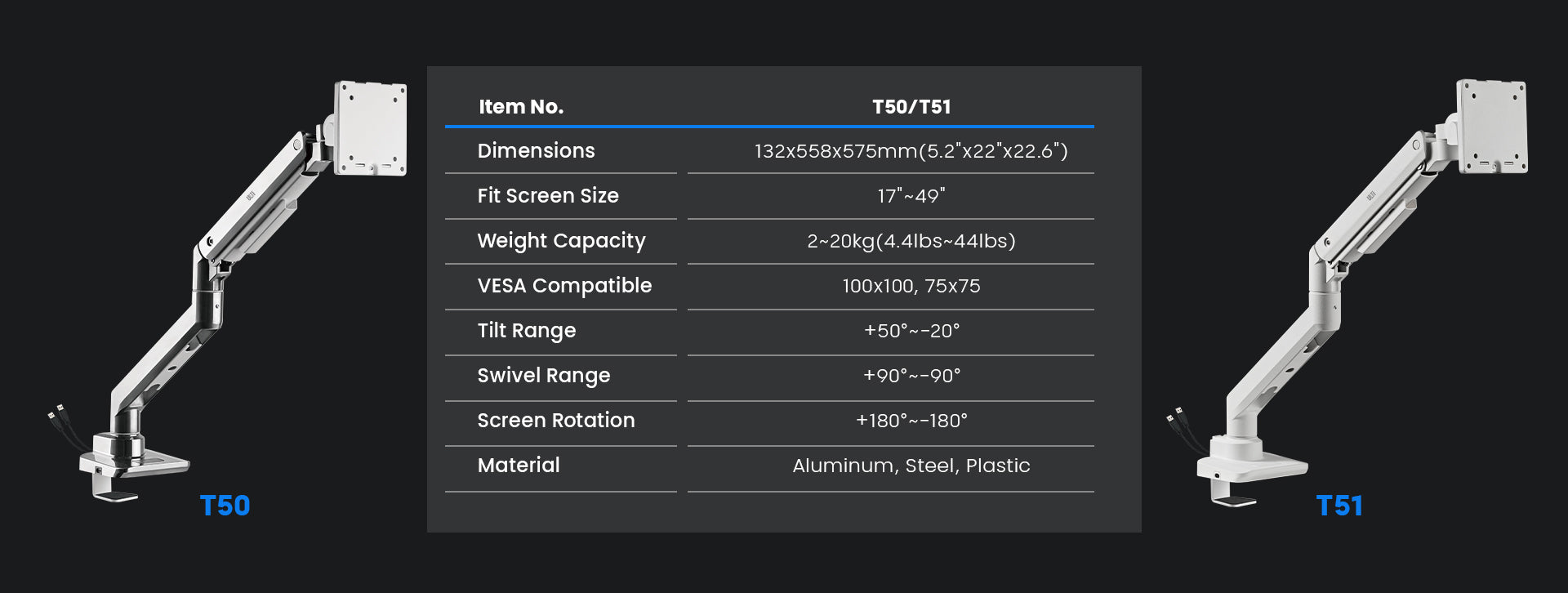
Task: Click the USB cables beside T50 base
Action: click(x=65, y=423)
